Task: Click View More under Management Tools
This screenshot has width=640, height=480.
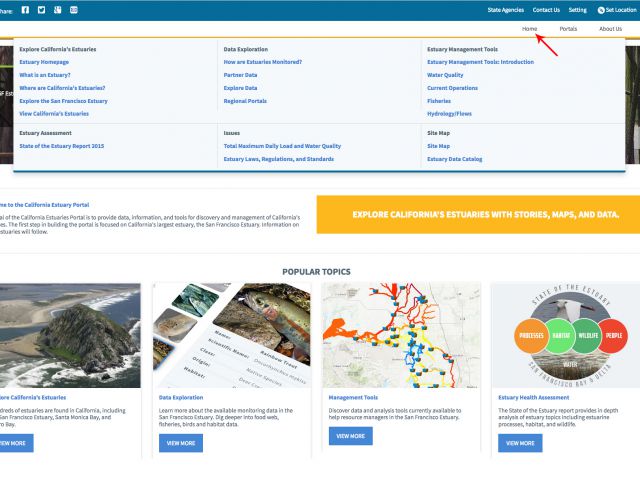Action: (x=351, y=436)
